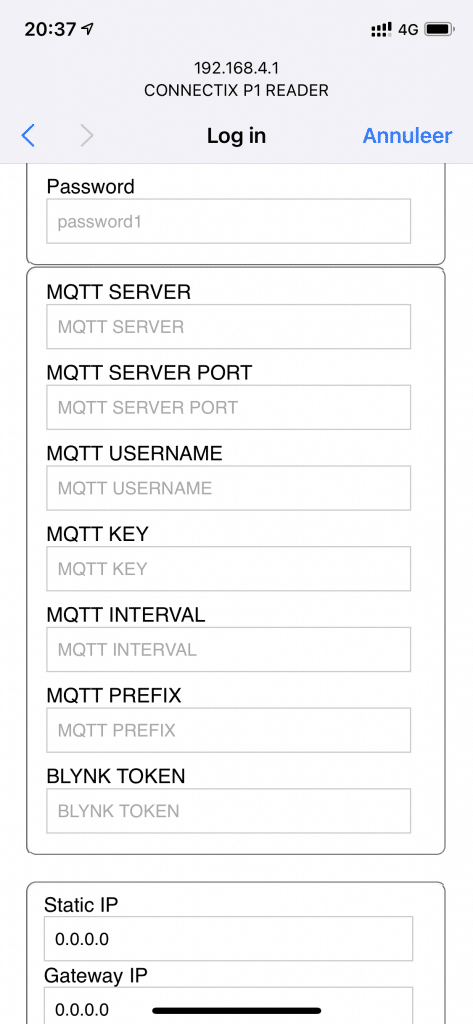Tap the battery icon in status bar
The image size is (473, 1024).
pos(439,29)
